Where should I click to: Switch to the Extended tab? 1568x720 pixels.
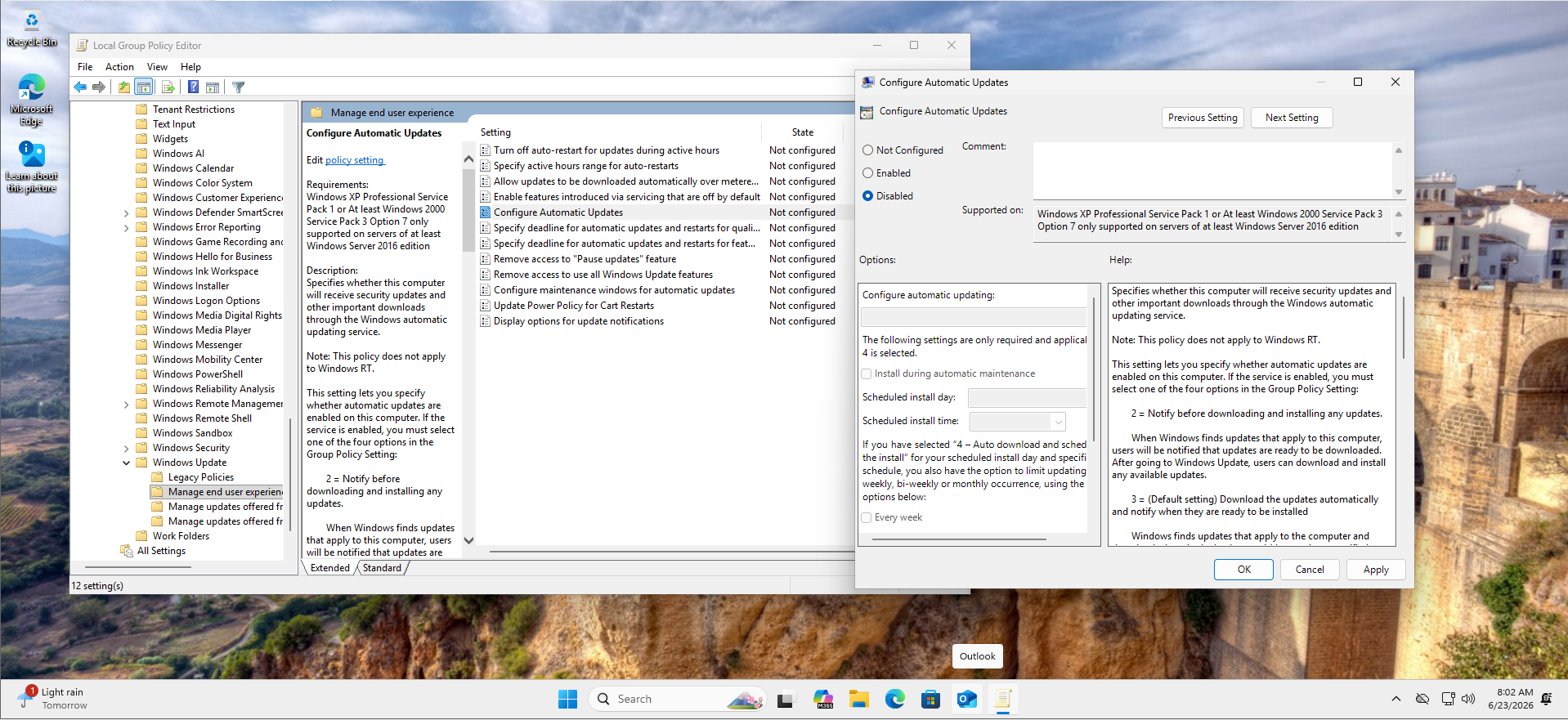point(330,568)
